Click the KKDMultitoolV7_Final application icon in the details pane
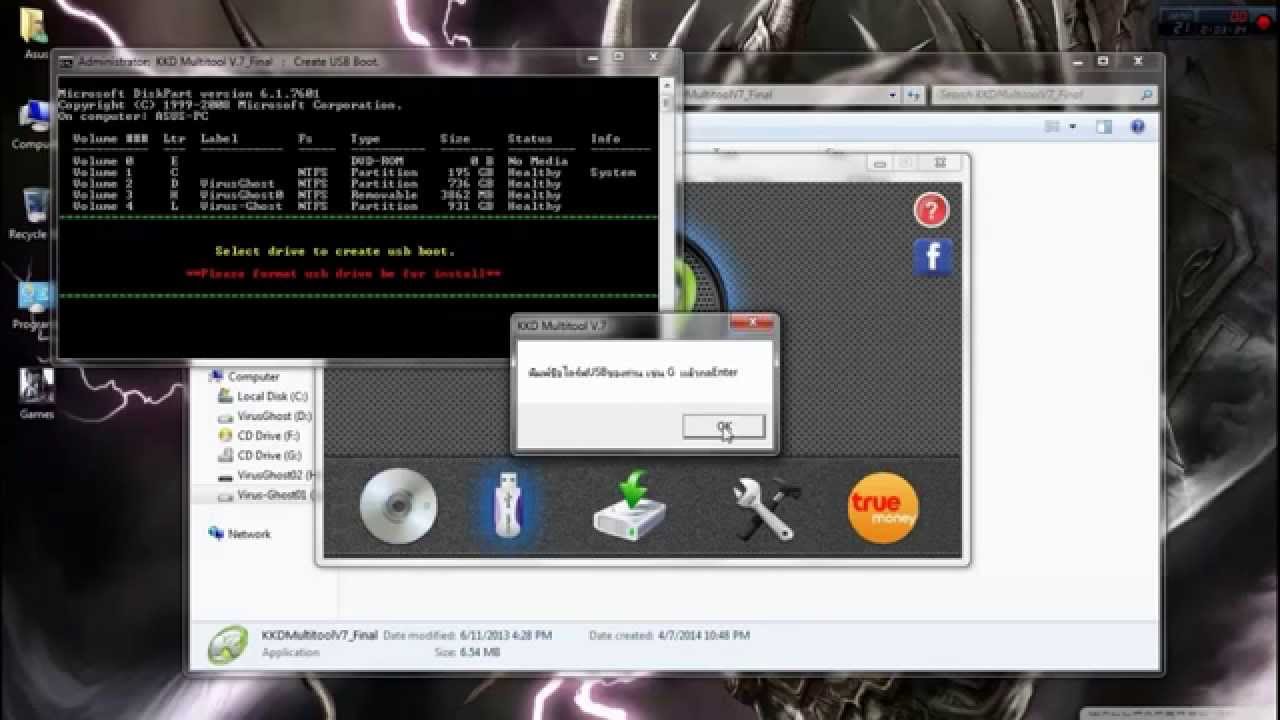The image size is (1280, 720). pos(228,645)
